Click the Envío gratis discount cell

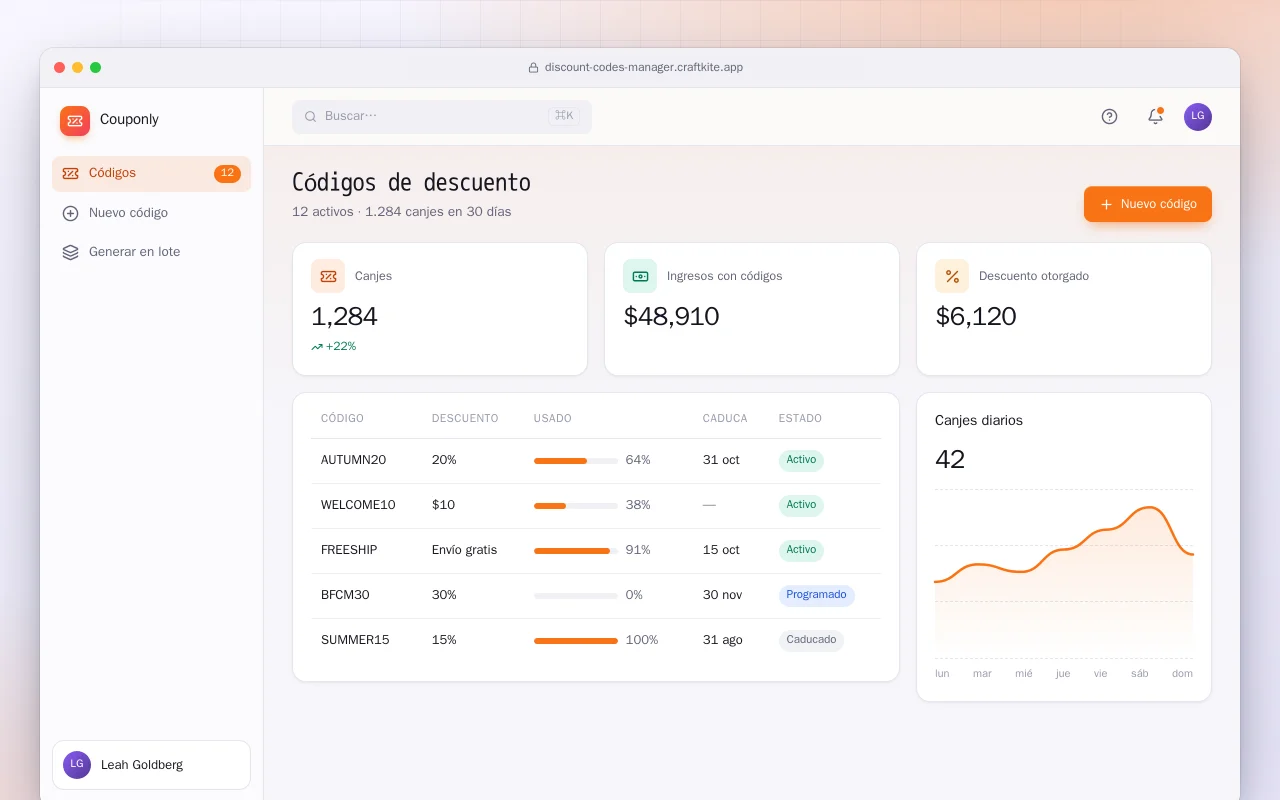click(464, 550)
